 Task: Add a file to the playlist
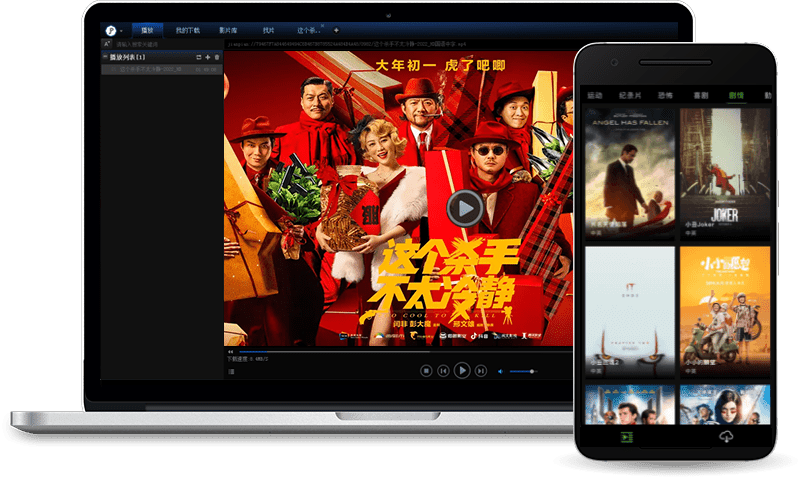(208, 58)
